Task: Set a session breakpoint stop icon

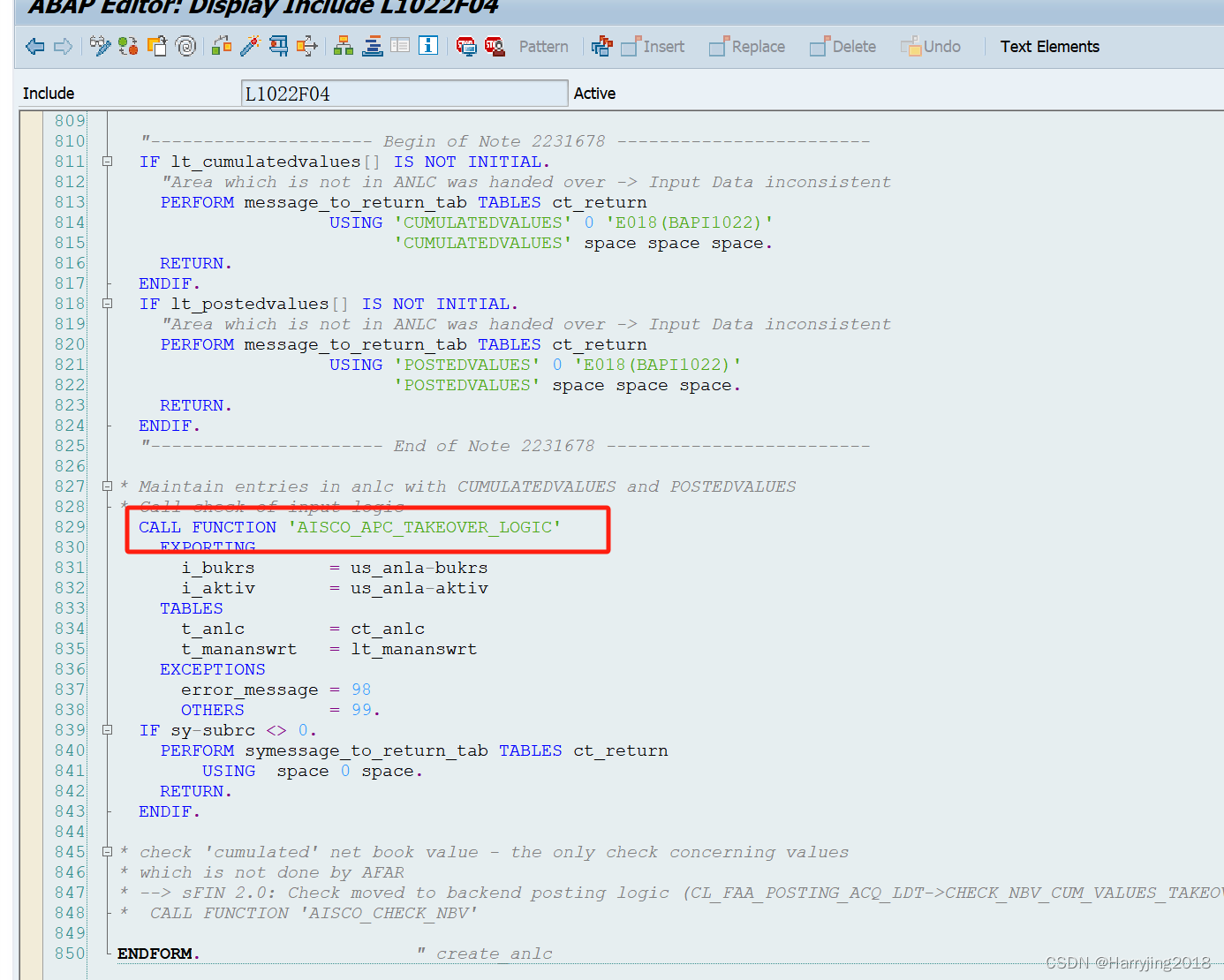Action: 466,47
